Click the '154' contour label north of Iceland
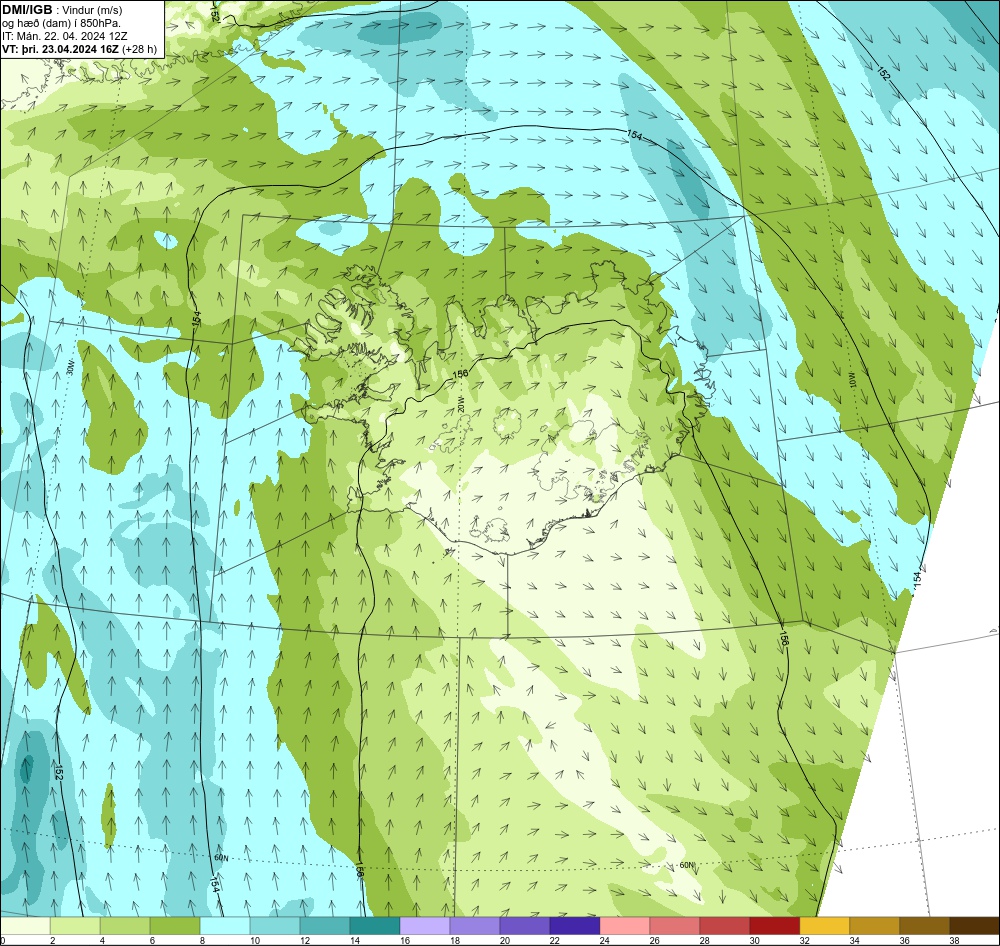This screenshot has width=1000, height=946. [634, 135]
